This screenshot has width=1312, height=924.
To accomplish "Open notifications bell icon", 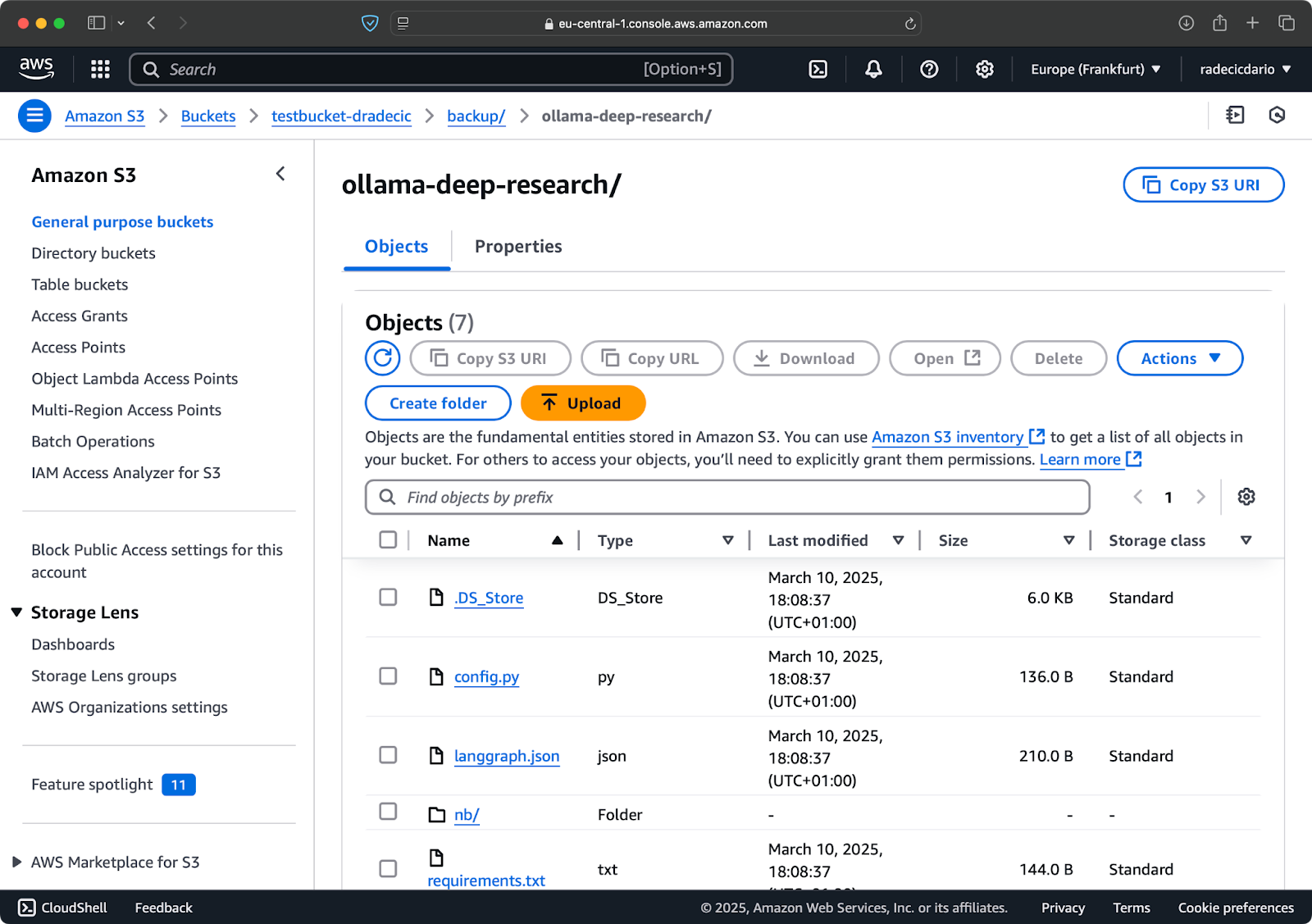I will (x=873, y=69).
